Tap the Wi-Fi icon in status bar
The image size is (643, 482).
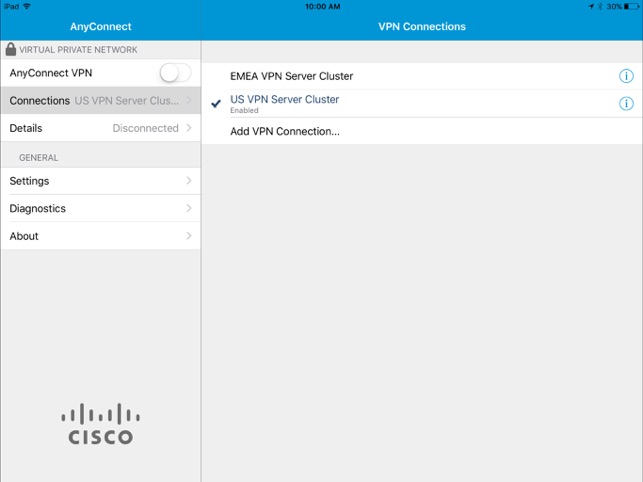tap(26, 6)
